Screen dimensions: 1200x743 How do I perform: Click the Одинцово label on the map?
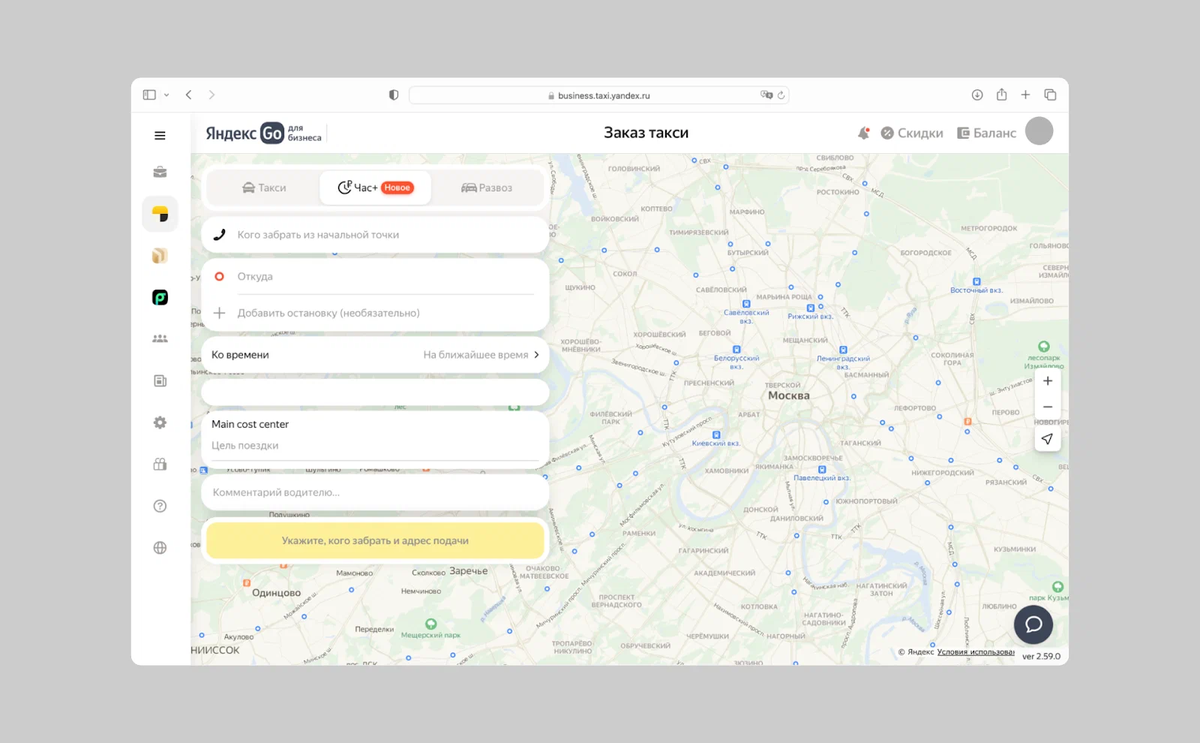coord(277,593)
